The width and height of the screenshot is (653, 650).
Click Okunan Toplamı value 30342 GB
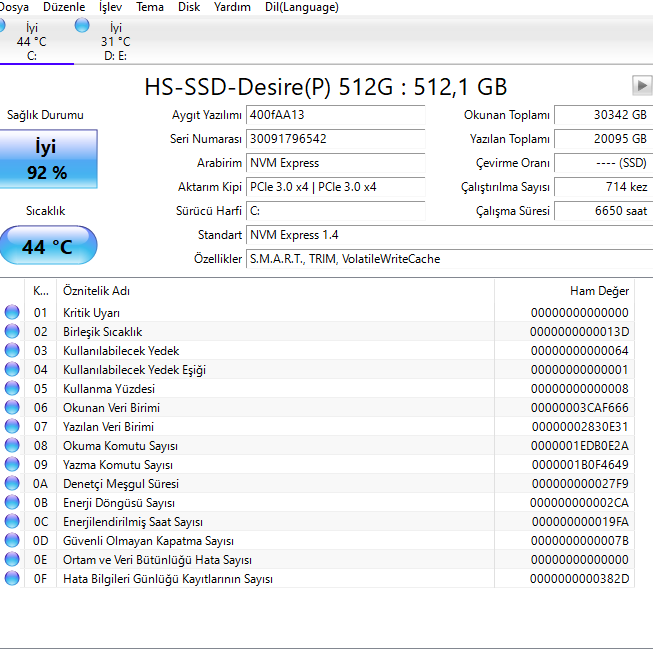pyautogui.click(x=603, y=115)
